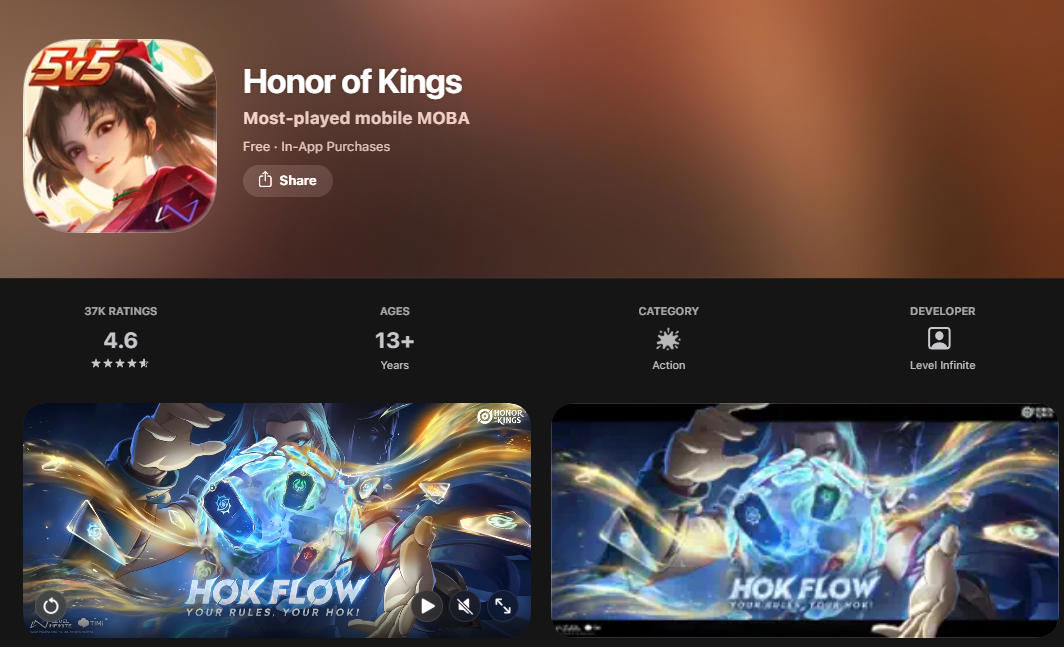Toggle mute on the preview video

pyautogui.click(x=465, y=606)
